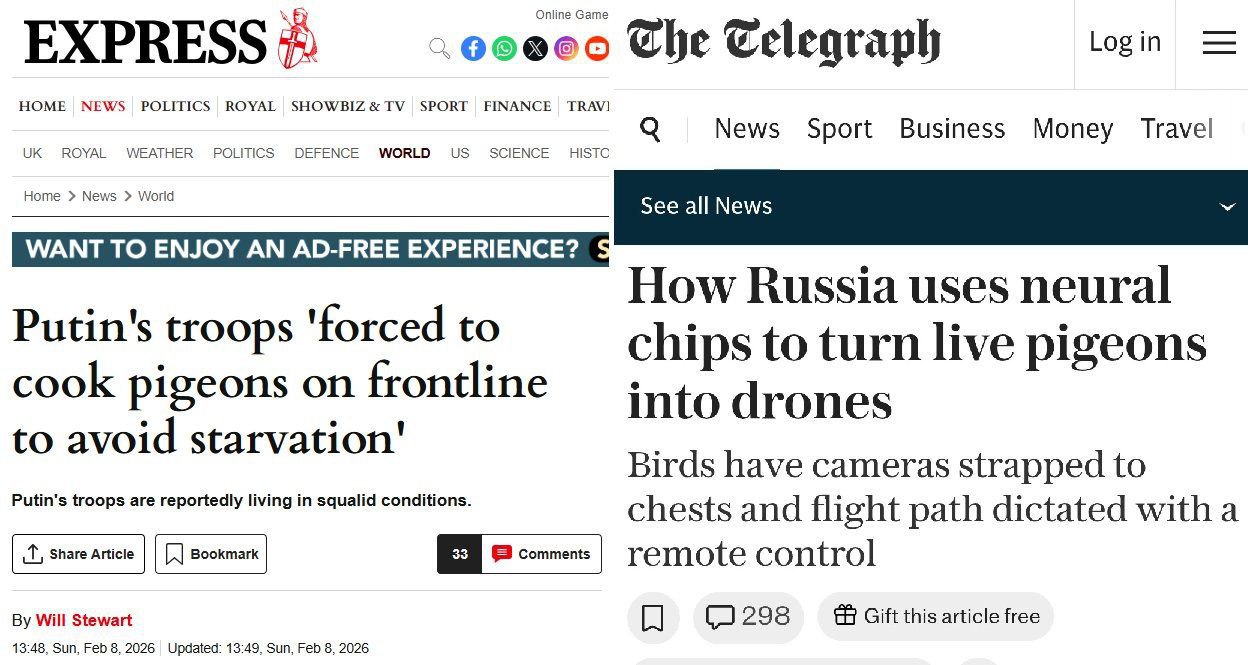Click the Express search magnifier icon
The height and width of the screenshot is (665, 1248).
tap(439, 48)
